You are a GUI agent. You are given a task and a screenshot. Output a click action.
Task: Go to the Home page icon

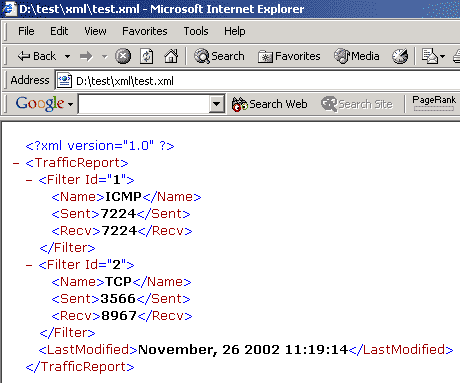[x=171, y=56]
